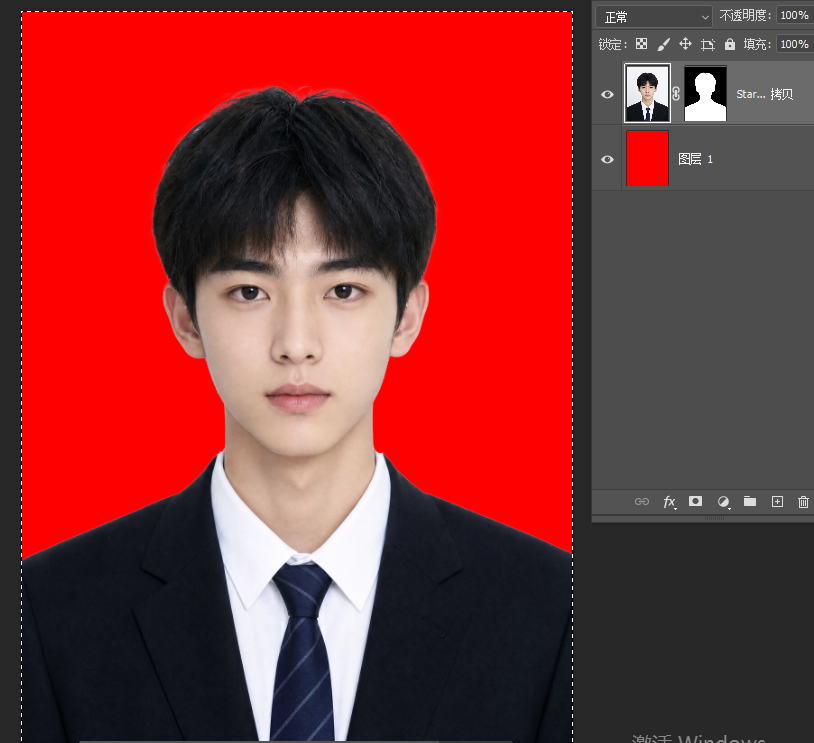Click the link layers icon

pos(642,502)
